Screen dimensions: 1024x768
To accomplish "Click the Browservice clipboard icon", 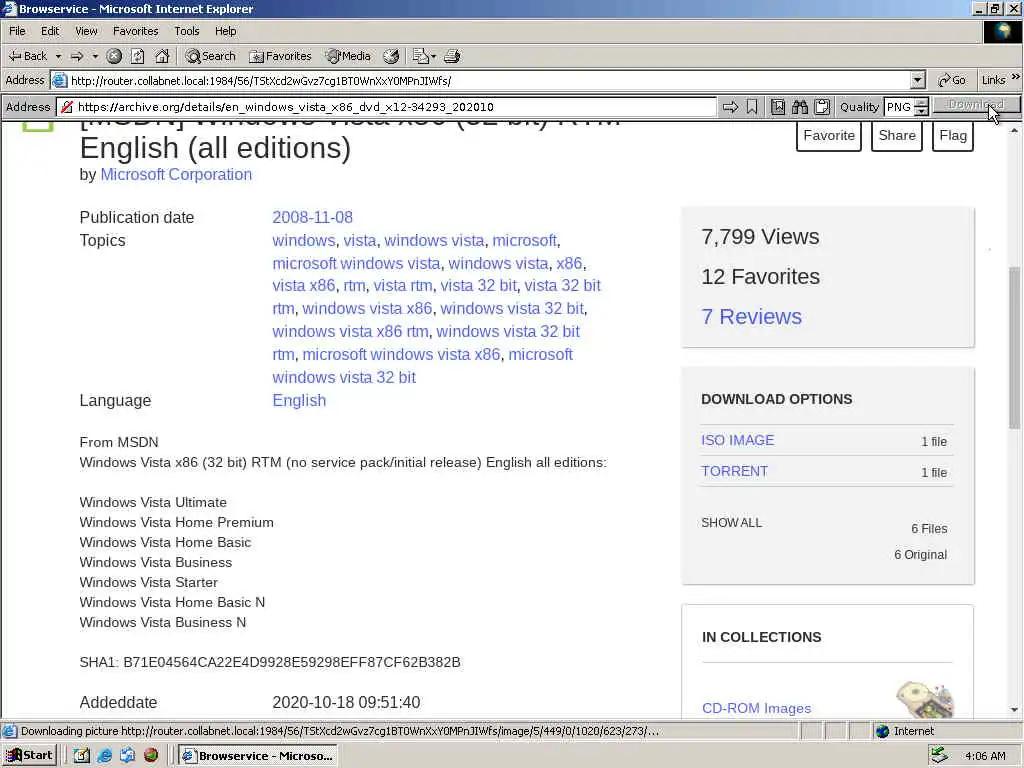I will 822,106.
